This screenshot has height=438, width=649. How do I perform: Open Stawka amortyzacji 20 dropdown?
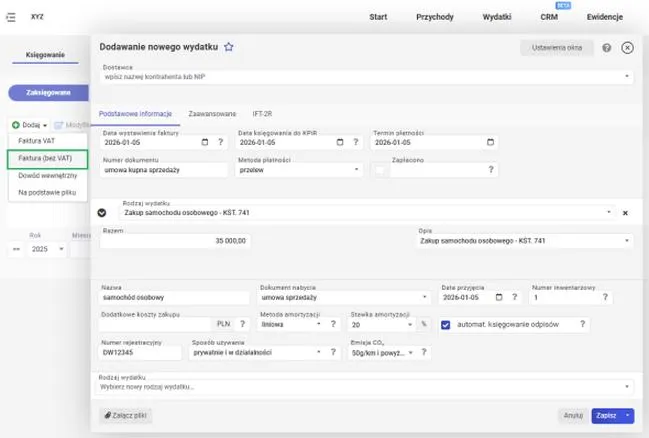(x=410, y=325)
